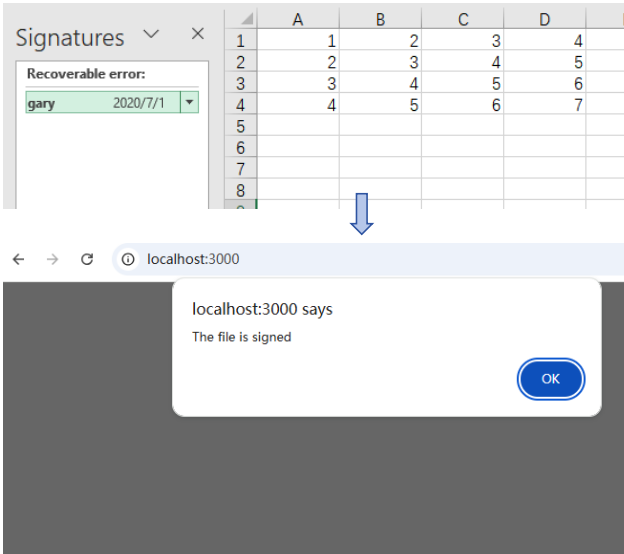
Task: Select column D header
Action: [x=544, y=19]
